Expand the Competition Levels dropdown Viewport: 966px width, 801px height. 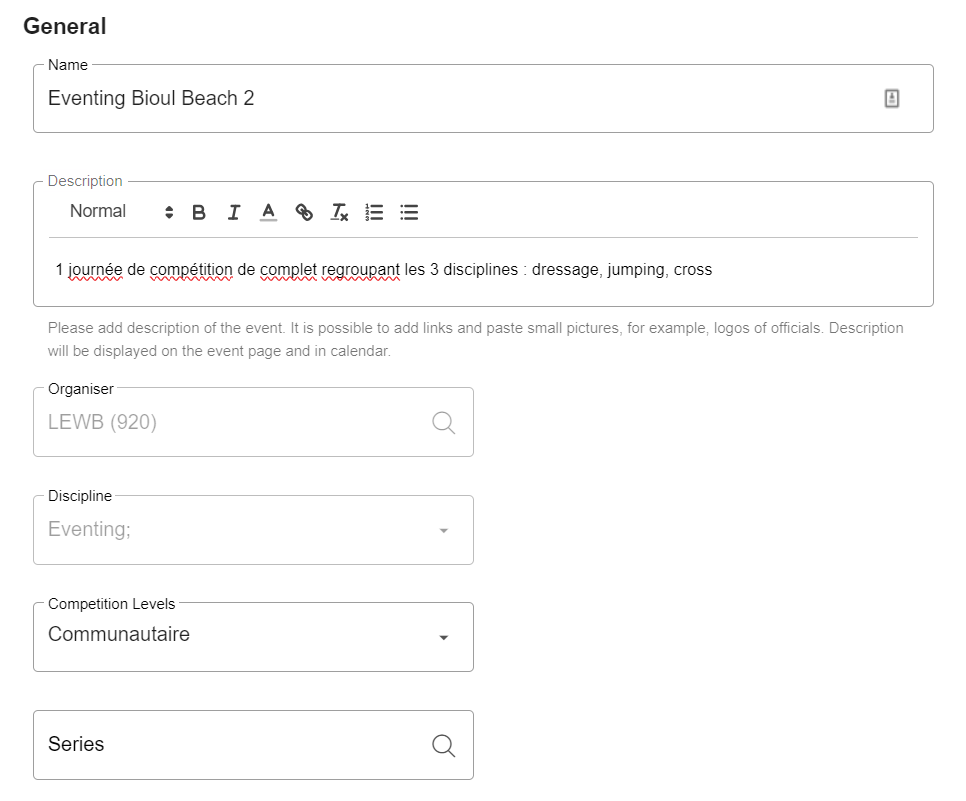[444, 638]
